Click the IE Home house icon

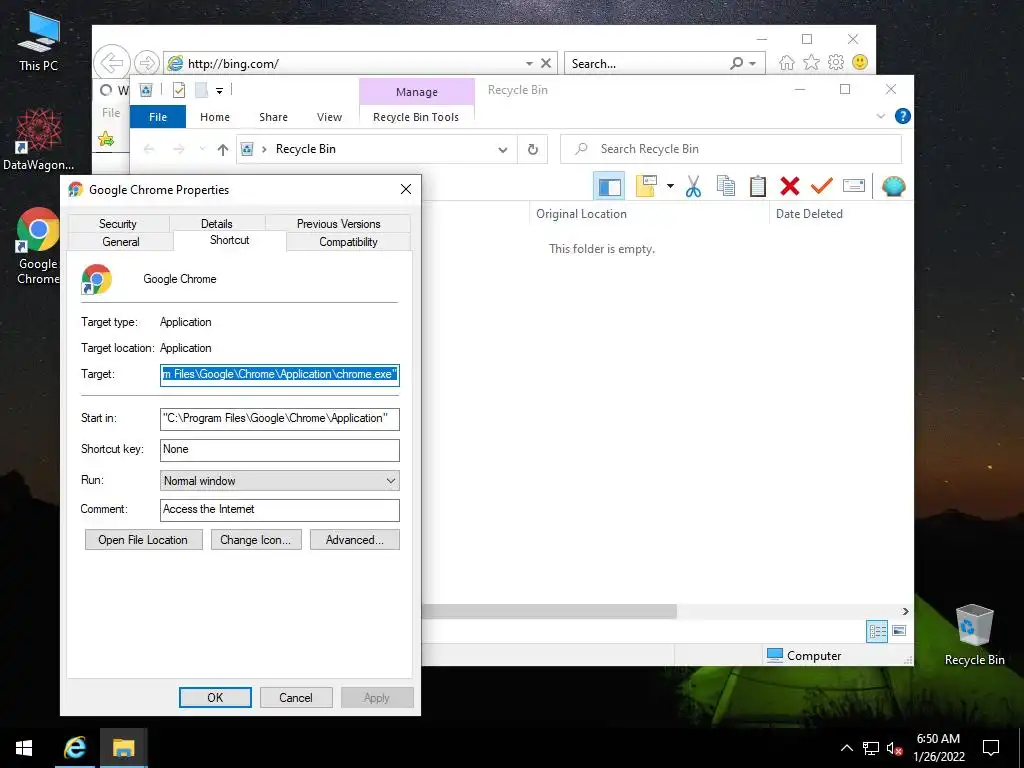(x=787, y=63)
